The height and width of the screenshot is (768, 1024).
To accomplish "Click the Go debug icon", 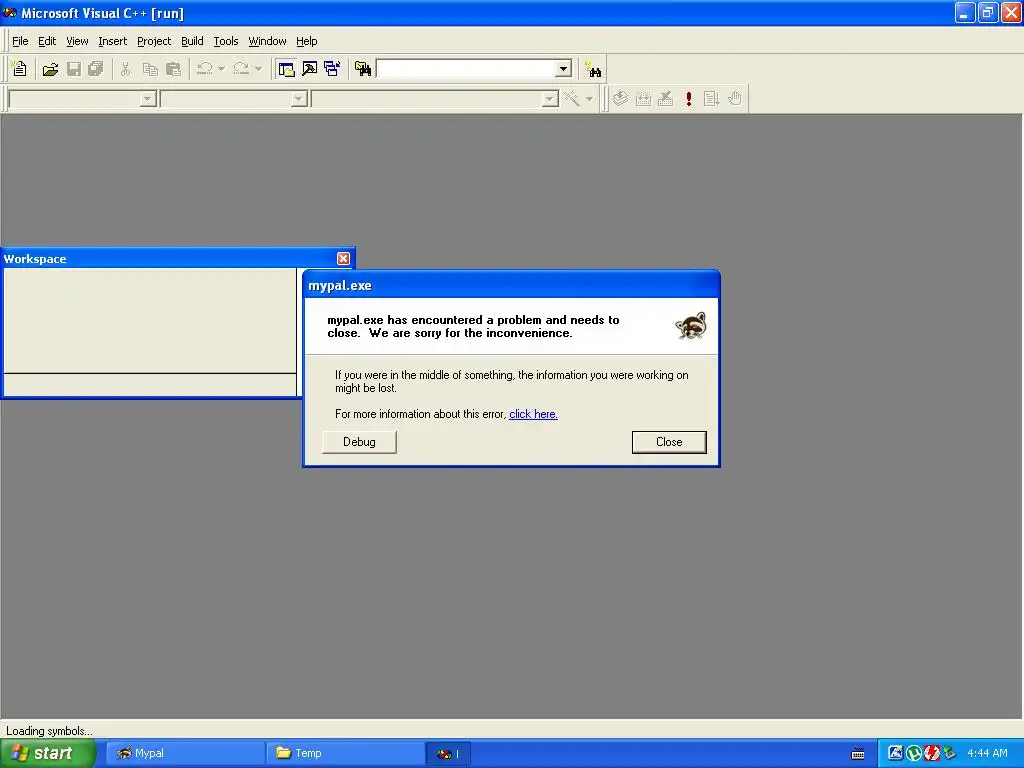I will [x=711, y=99].
